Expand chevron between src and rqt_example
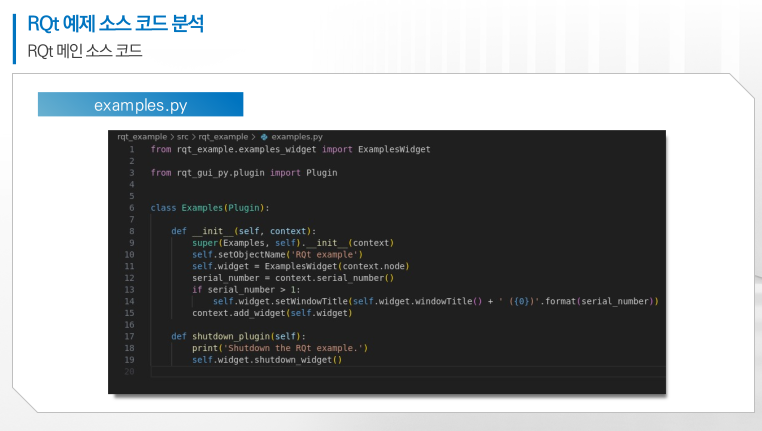 [193, 137]
